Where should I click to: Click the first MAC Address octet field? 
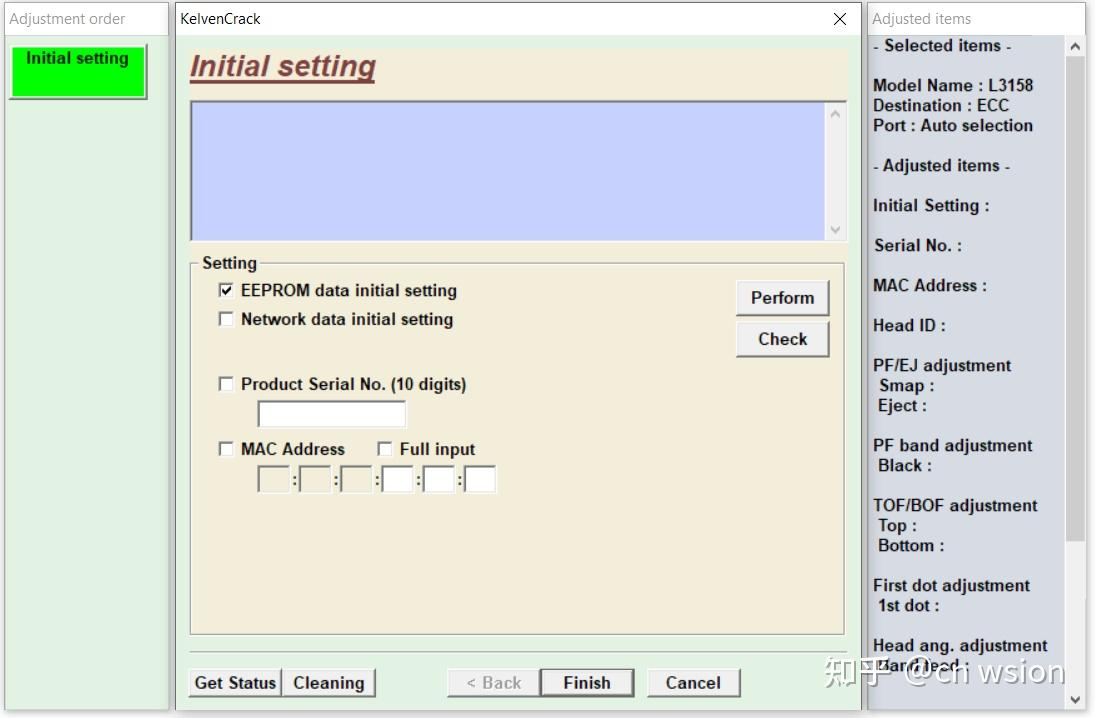[x=273, y=480]
